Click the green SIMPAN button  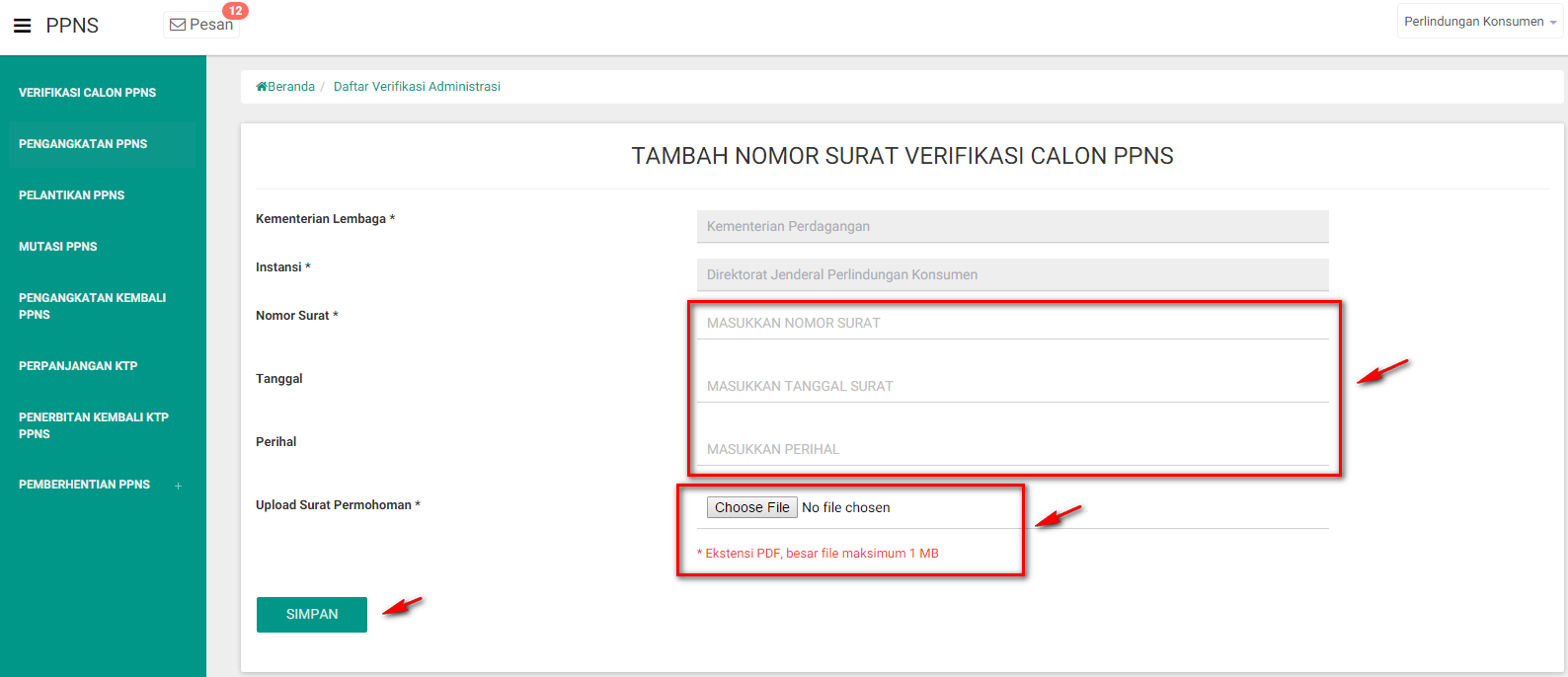(x=312, y=614)
